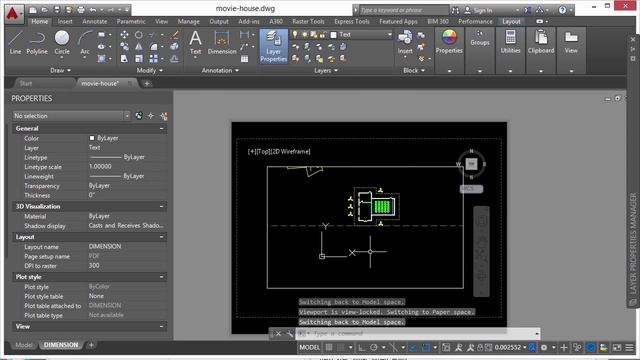Activate the Move tool in Modify panel
This screenshot has height=360, width=640.
tap(124, 35)
